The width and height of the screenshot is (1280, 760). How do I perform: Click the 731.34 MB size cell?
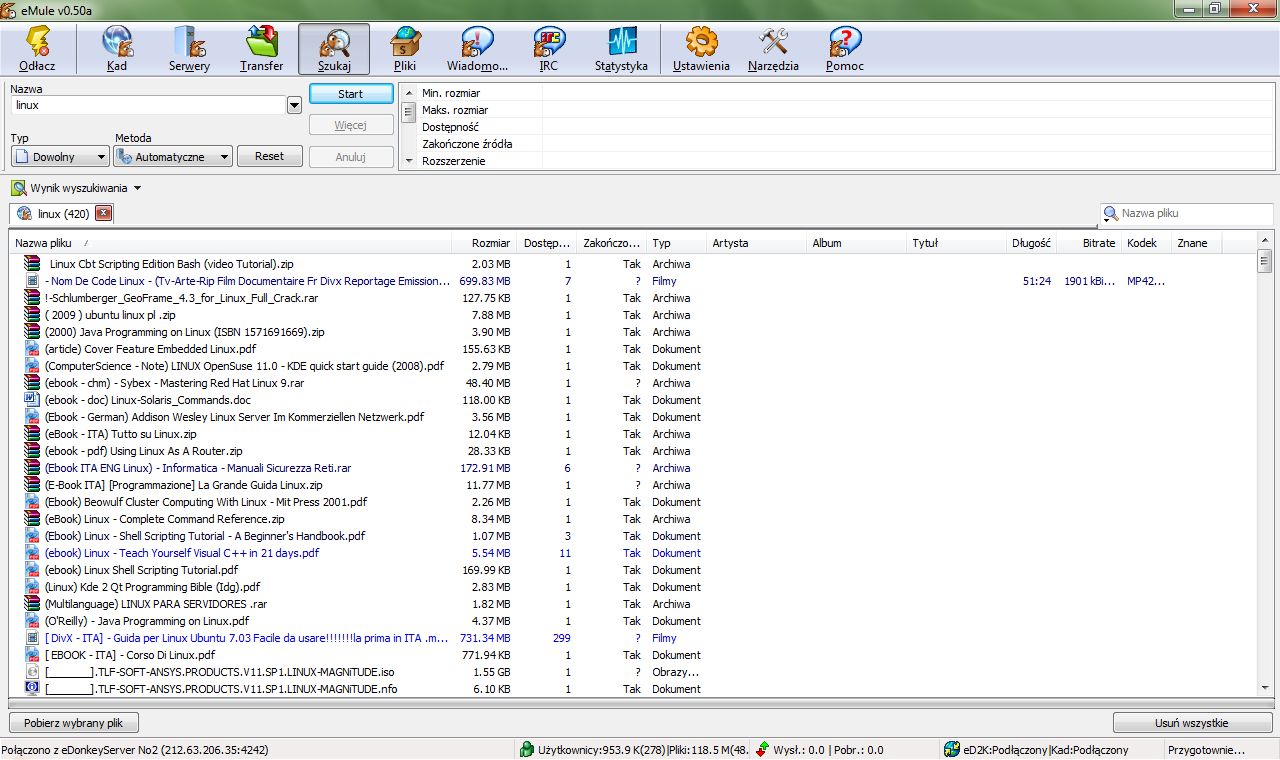484,638
